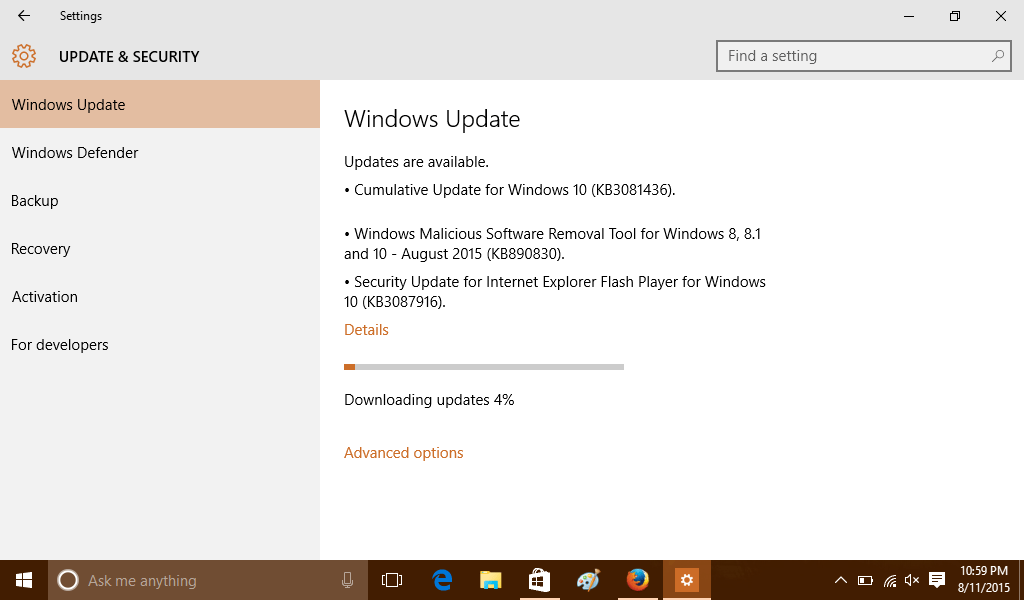Click the Cortana microphone icon
The image size is (1024, 600).
tap(347, 580)
